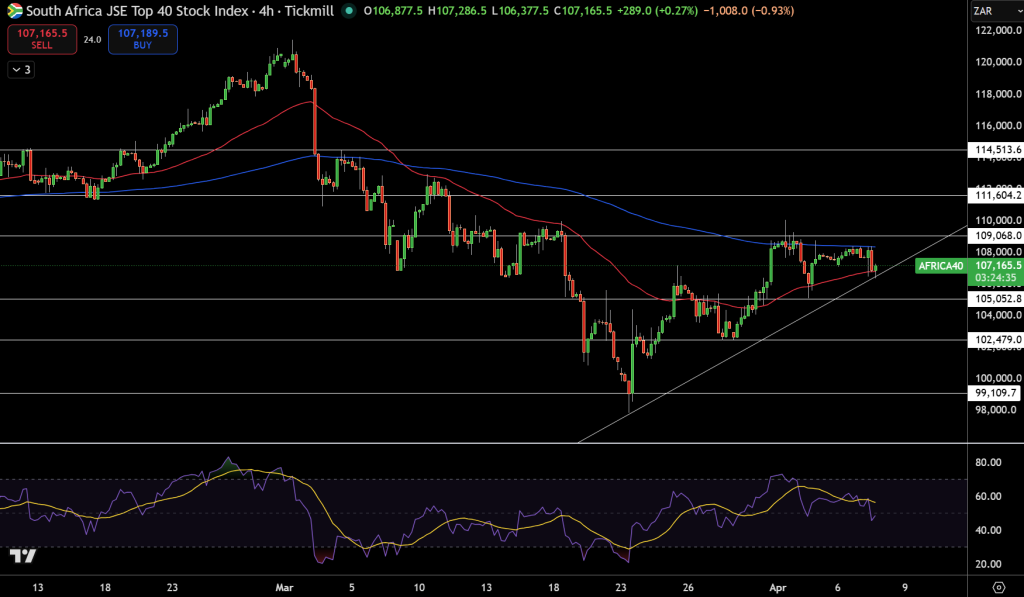Click the South African flag symbol icon
The width and height of the screenshot is (1024, 597).
[x=16, y=13]
